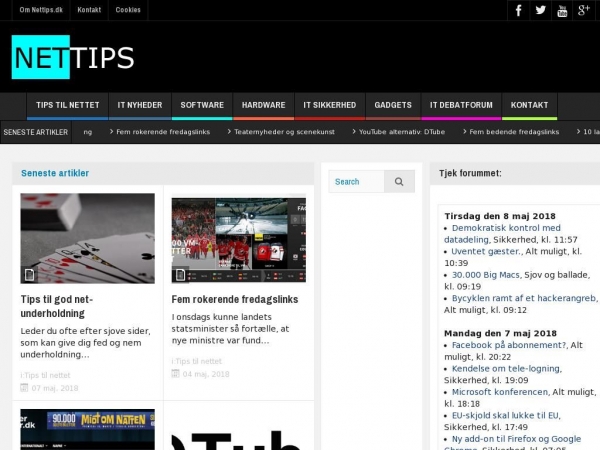
Task: Click Tips til nettet category under second article
Action: tap(197, 361)
